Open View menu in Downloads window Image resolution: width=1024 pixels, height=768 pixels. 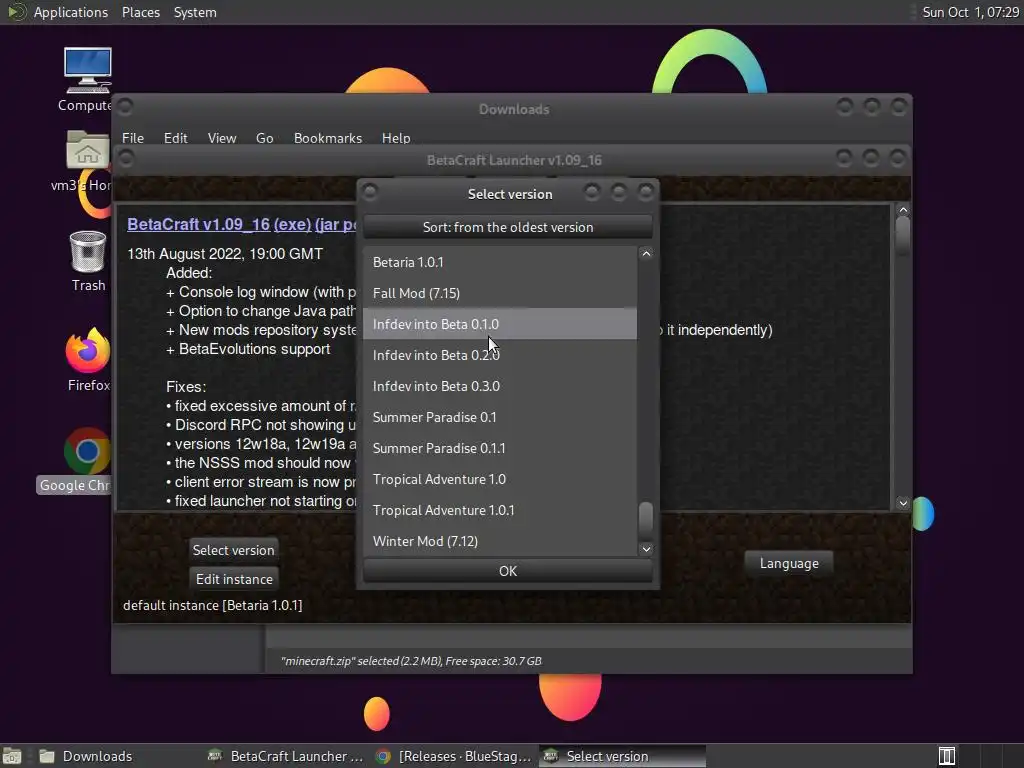tap(221, 138)
